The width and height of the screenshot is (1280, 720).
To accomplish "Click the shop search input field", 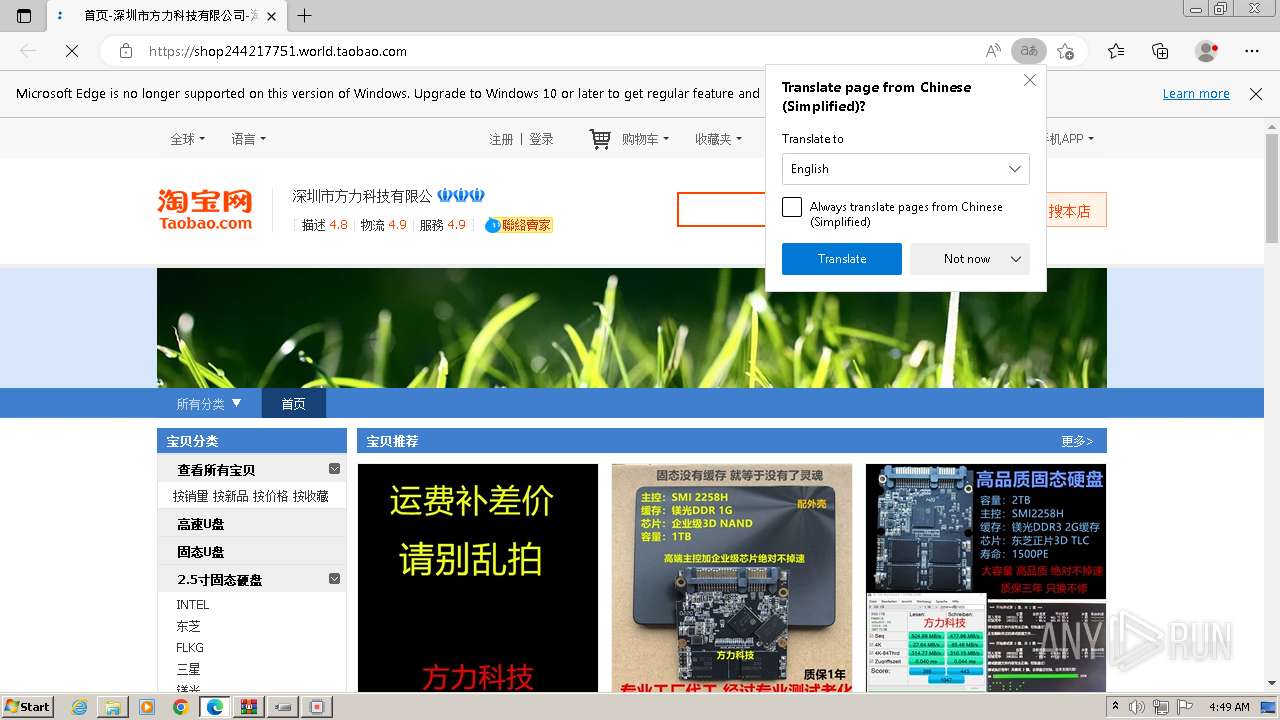I will (722, 210).
